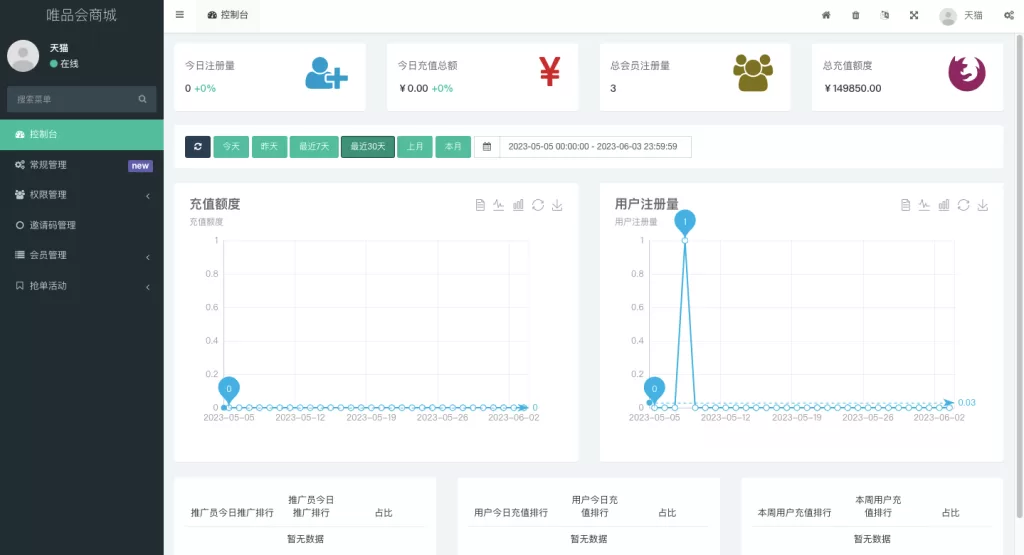Open the 天猫 user avatar in the header
The width and height of the screenshot is (1024, 555).
coord(948,16)
